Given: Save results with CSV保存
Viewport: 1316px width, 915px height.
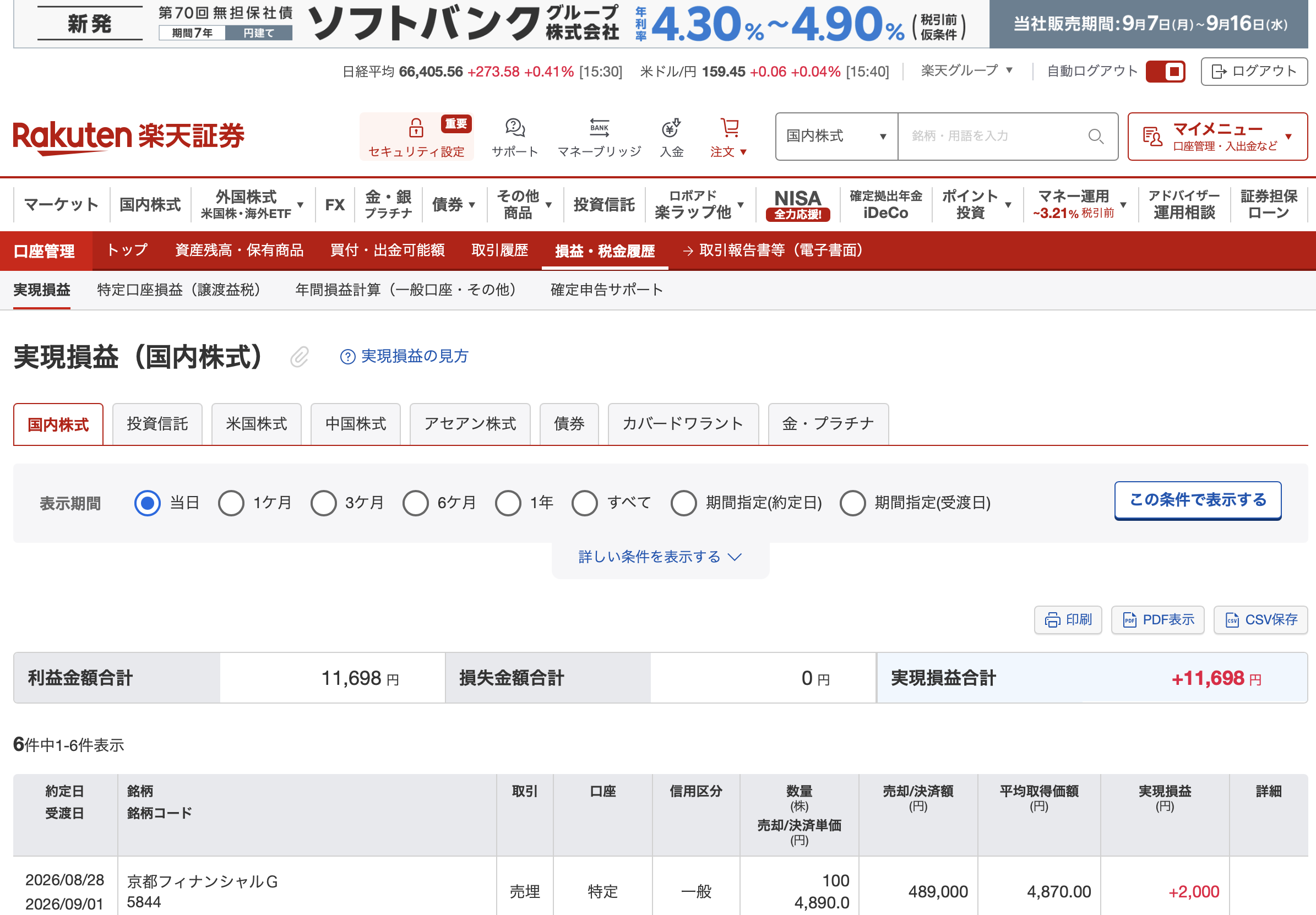Looking at the screenshot, I should point(1260,619).
